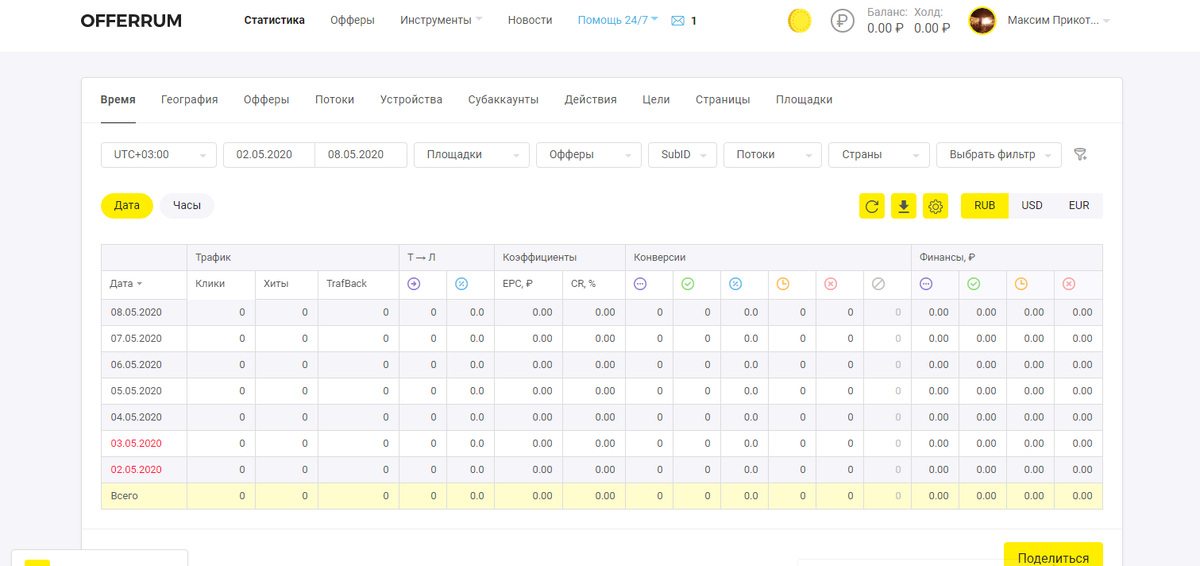Viewport: 1200px width, 566px height.
Task: Click purple dots icon under Конверсии
Action: 640,284
